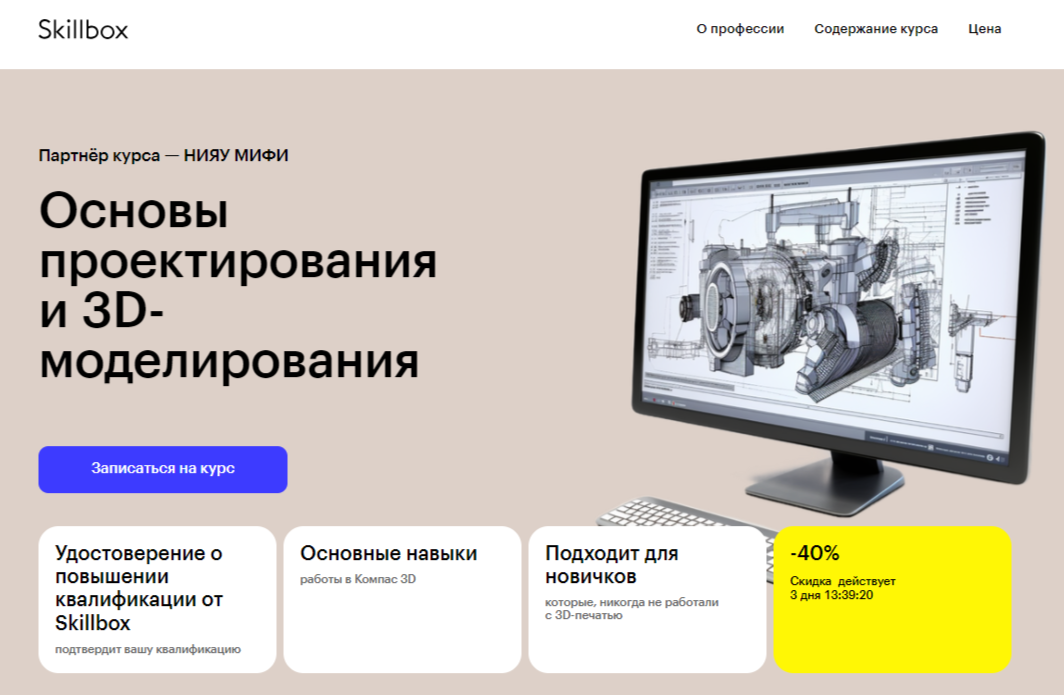Open the 'Цена' navigation link
Screen dimensions: 1064x695
[985, 29]
